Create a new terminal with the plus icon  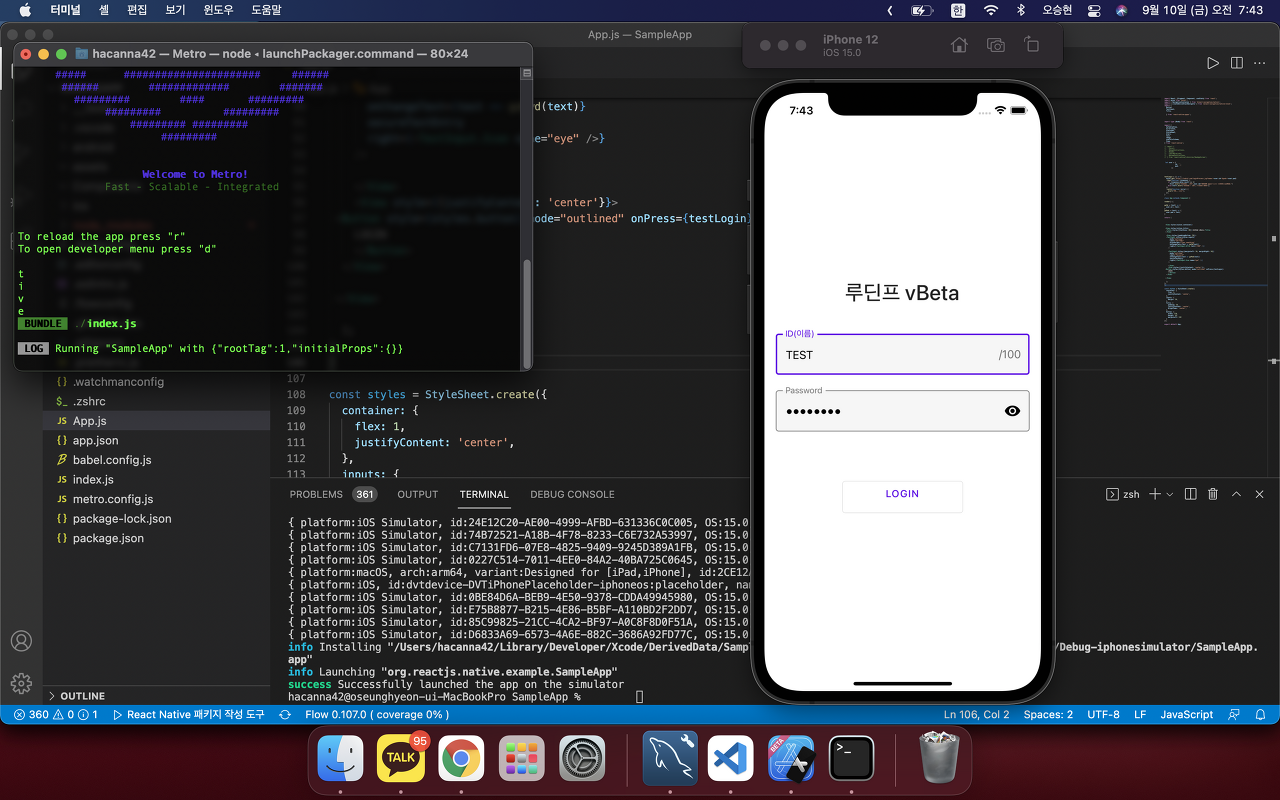[1155, 494]
